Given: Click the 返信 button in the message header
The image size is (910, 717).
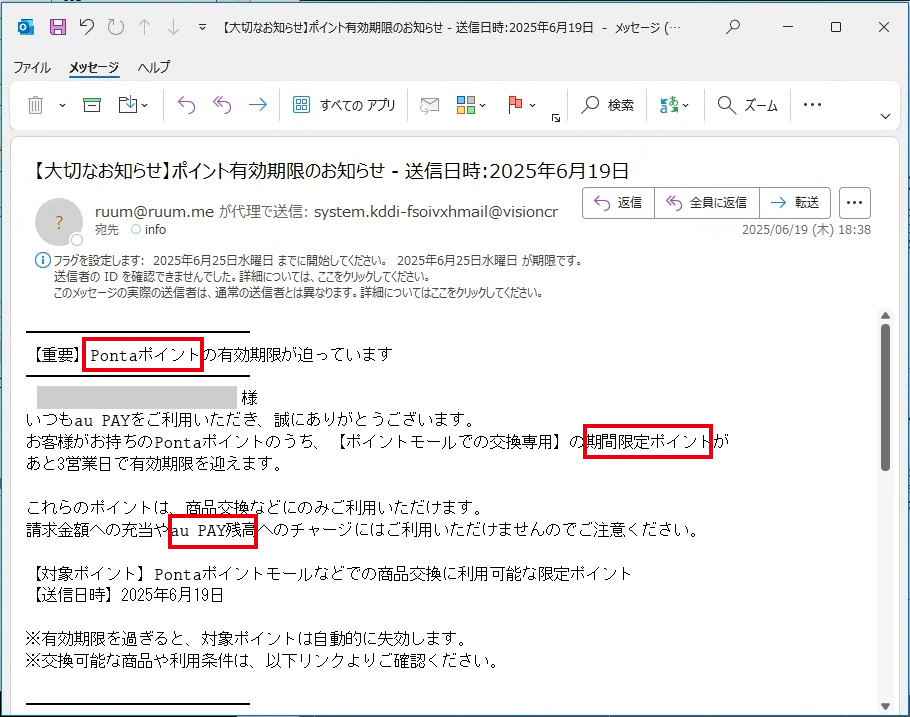Looking at the screenshot, I should [619, 203].
